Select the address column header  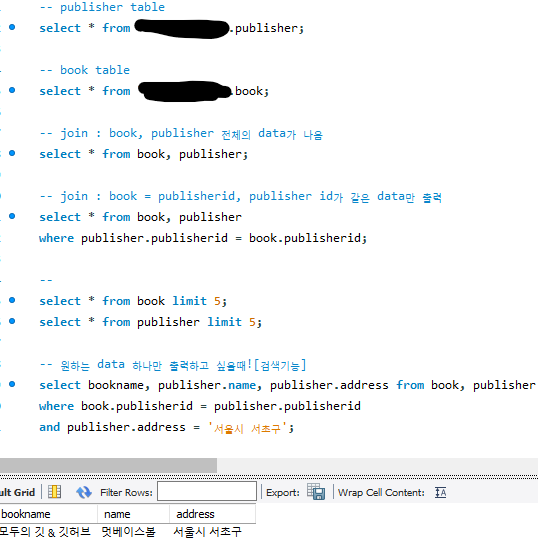pos(213,514)
